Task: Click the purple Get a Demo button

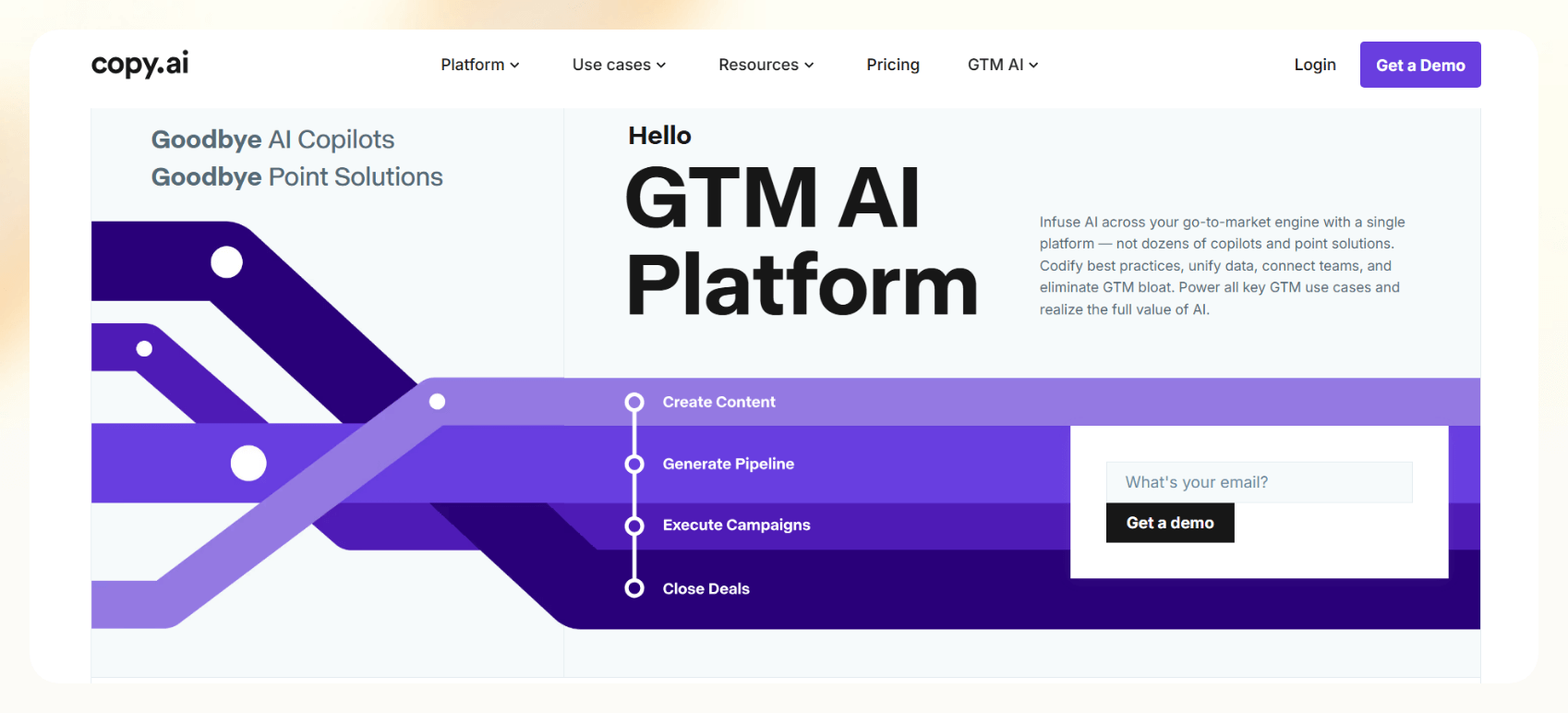Action: 1420,65
